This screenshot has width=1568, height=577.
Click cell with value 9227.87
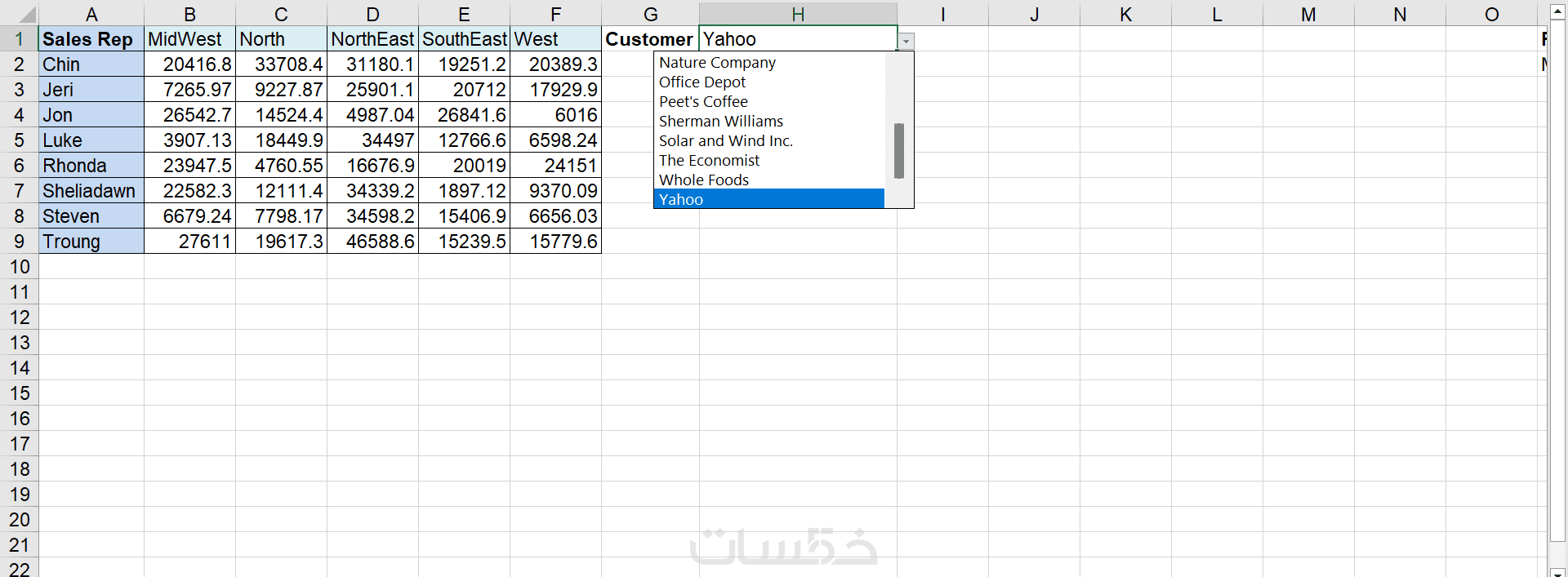tap(281, 90)
